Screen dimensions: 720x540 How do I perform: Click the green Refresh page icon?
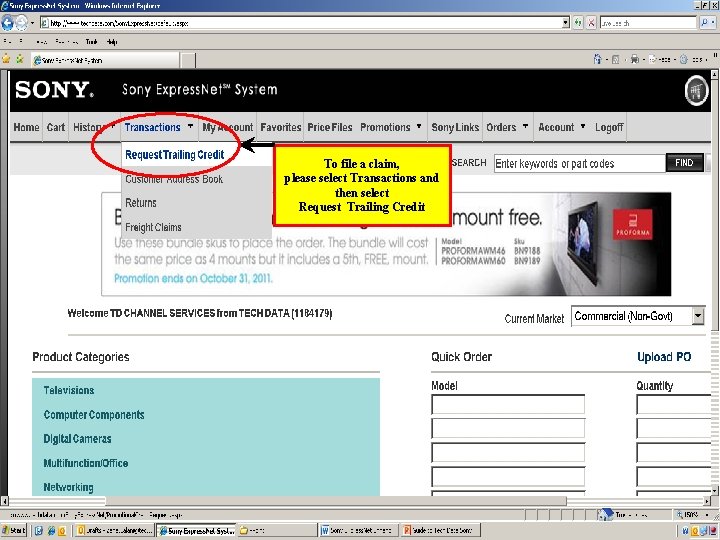[578, 23]
